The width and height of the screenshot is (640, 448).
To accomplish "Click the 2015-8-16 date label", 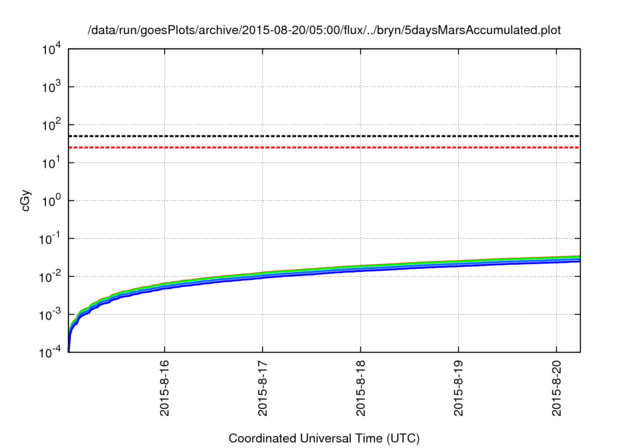I will pyautogui.click(x=164, y=388).
